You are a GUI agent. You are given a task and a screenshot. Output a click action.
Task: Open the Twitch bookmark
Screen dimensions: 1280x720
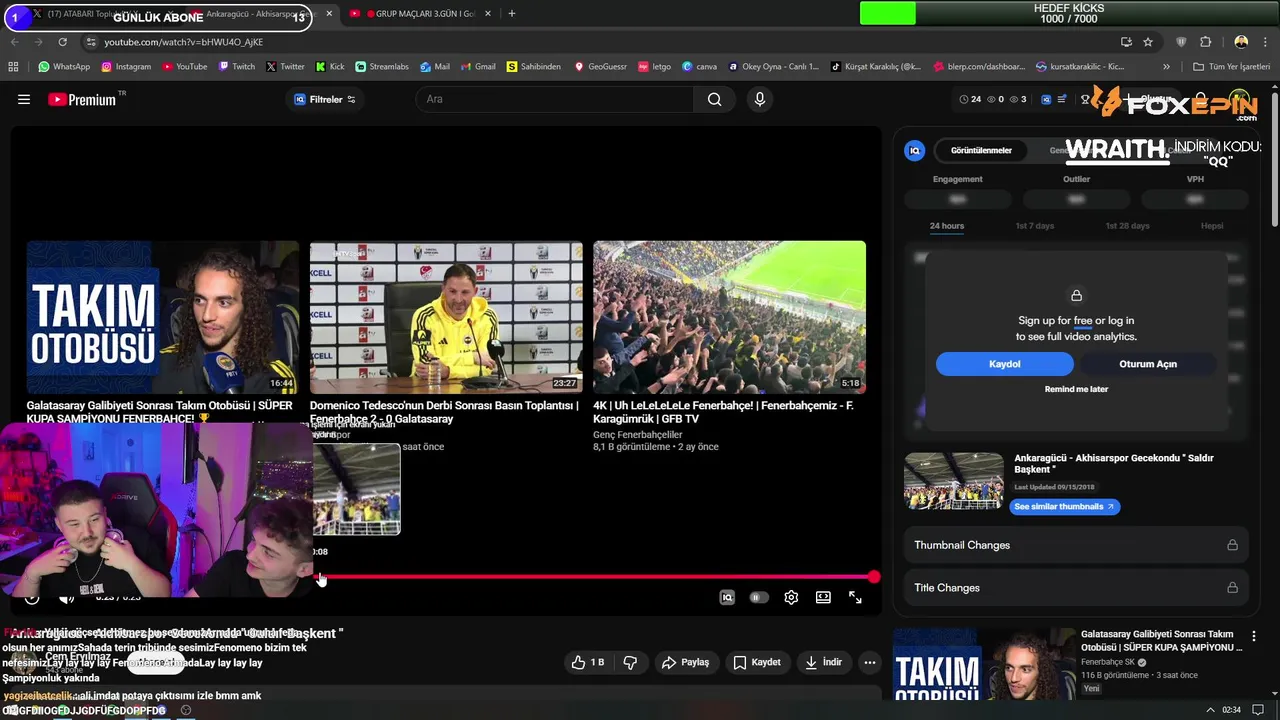click(x=236, y=67)
